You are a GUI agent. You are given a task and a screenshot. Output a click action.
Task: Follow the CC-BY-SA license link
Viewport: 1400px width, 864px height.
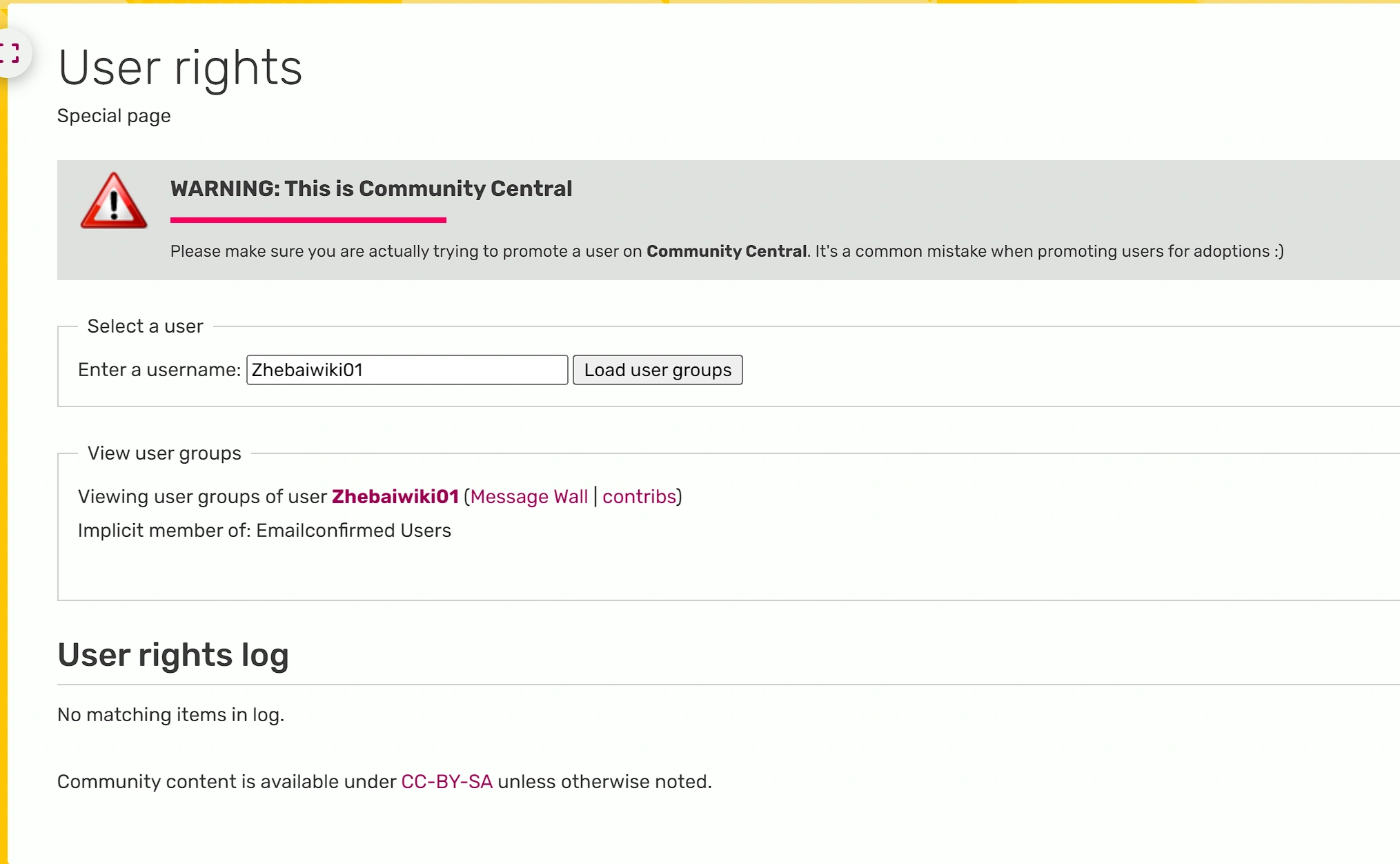[446, 782]
